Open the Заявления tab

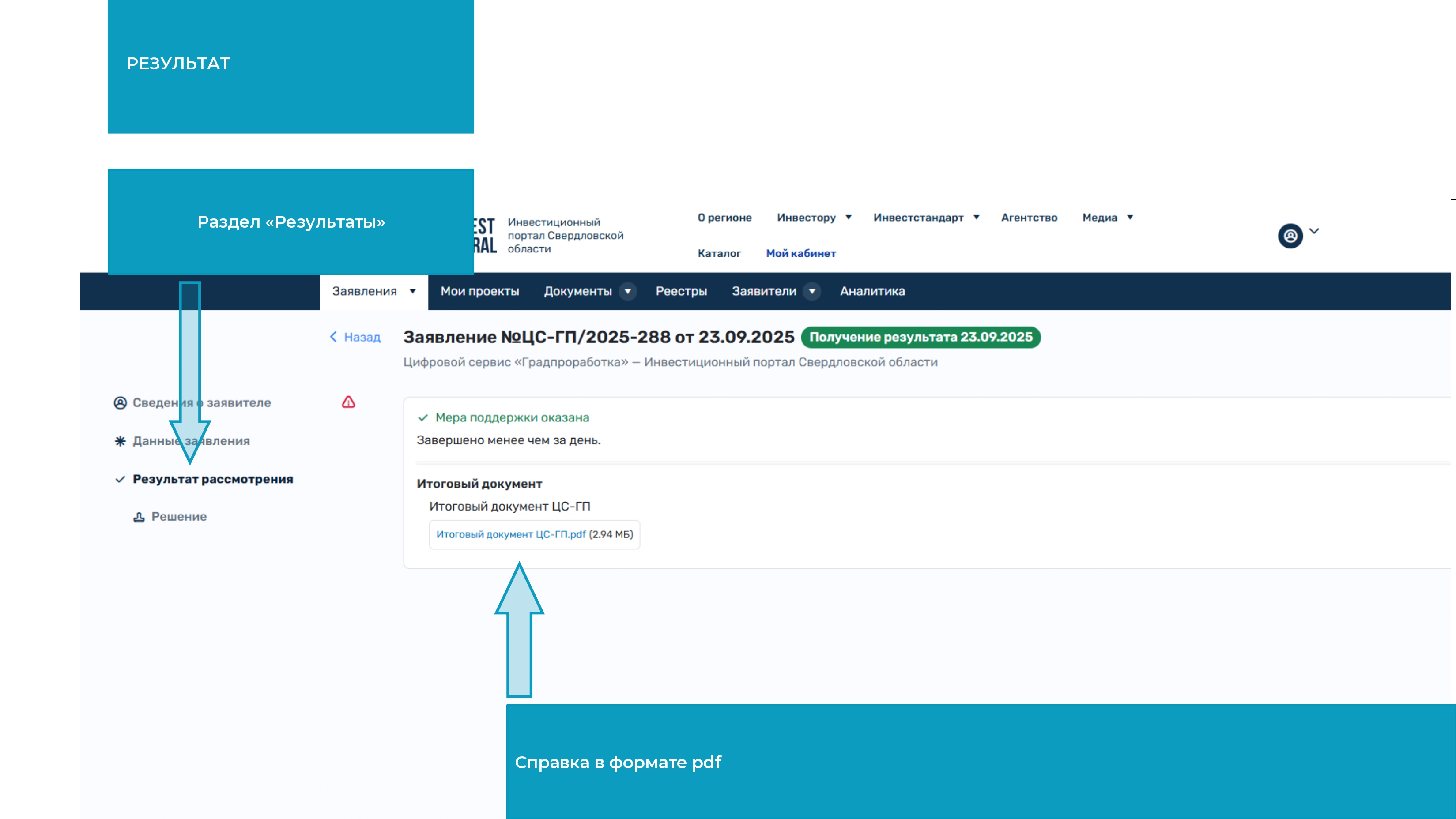tap(365, 291)
